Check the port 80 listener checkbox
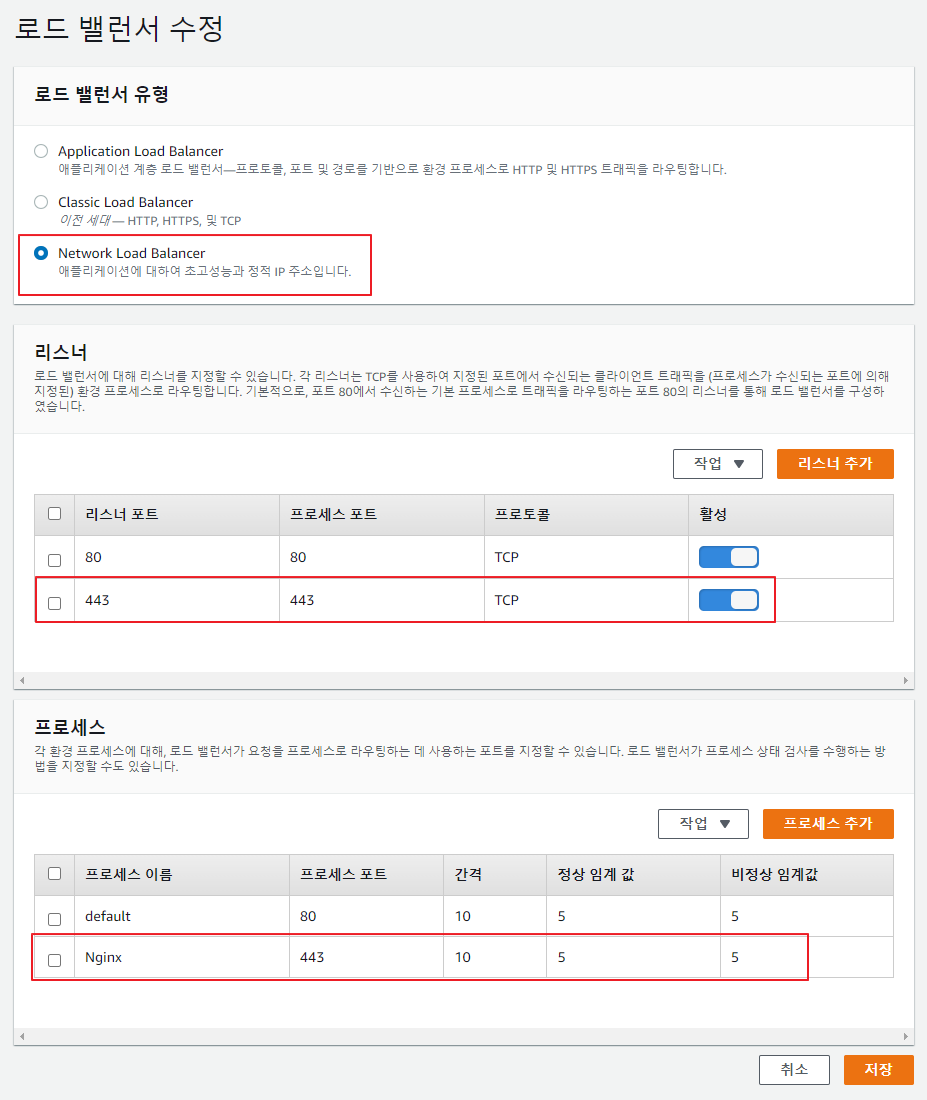This screenshot has width=927, height=1100. pyautogui.click(x=55, y=558)
